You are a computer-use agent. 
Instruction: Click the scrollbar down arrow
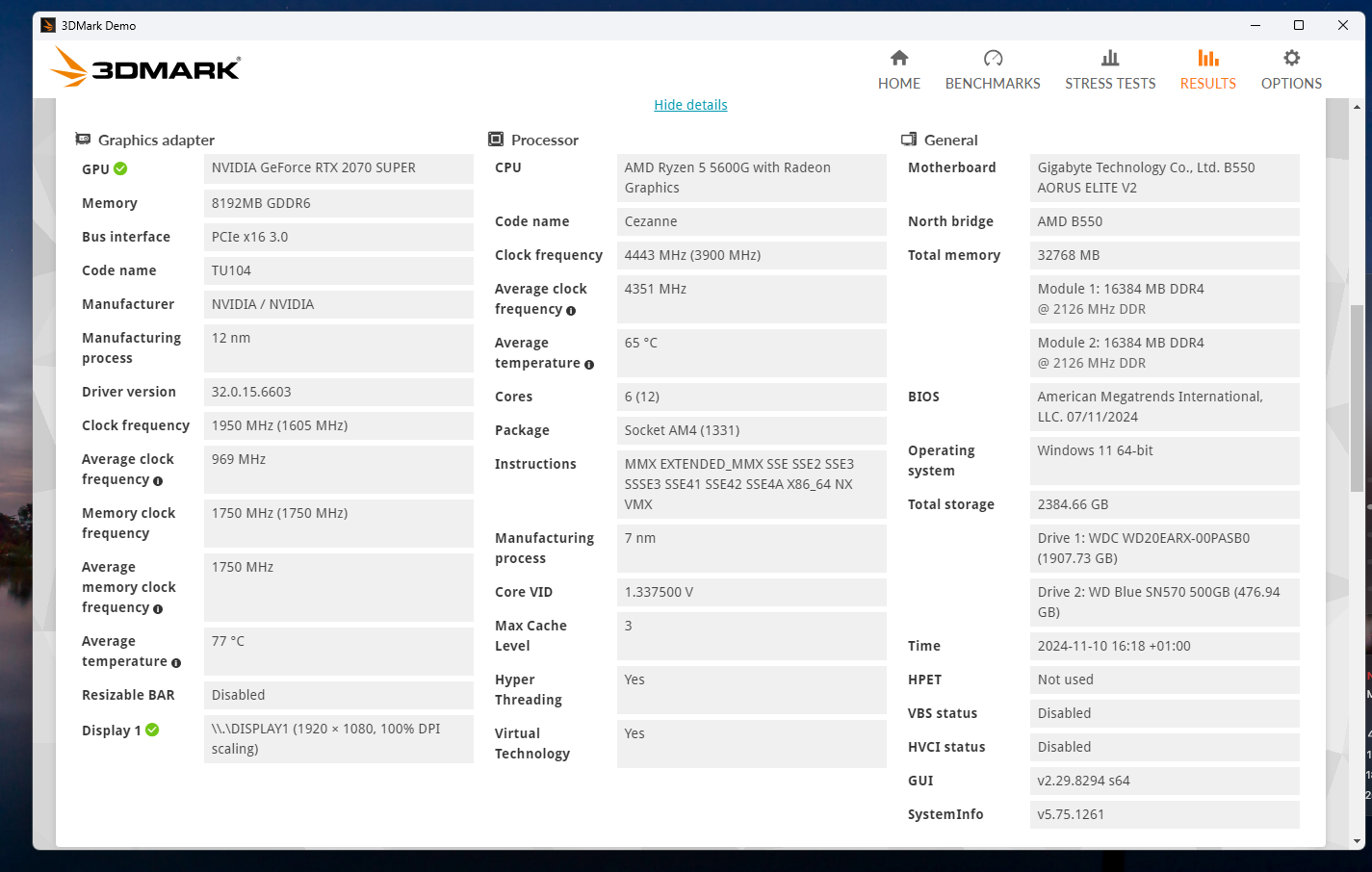coord(1358,841)
